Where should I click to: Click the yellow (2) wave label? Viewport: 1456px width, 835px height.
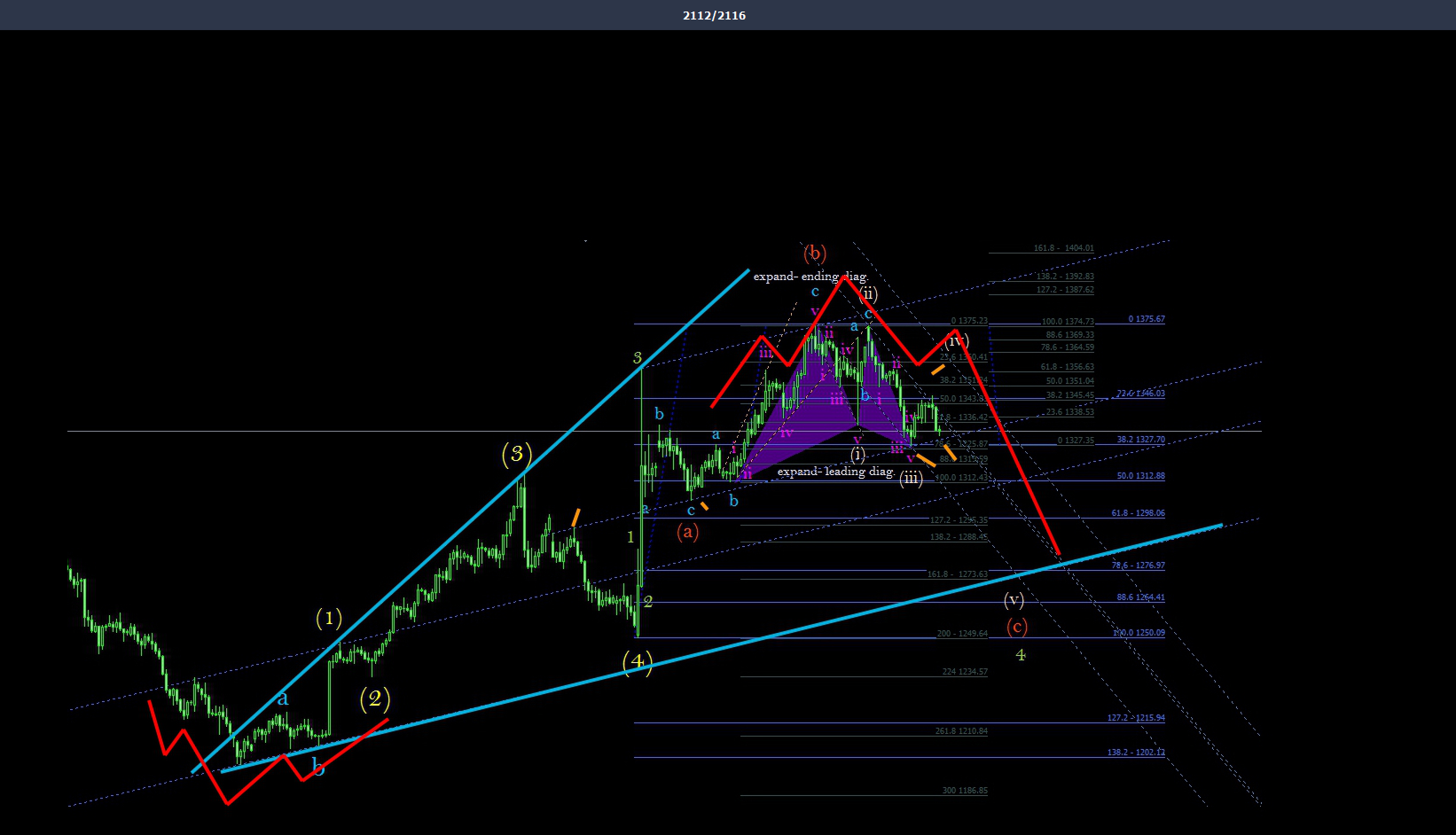tap(375, 698)
